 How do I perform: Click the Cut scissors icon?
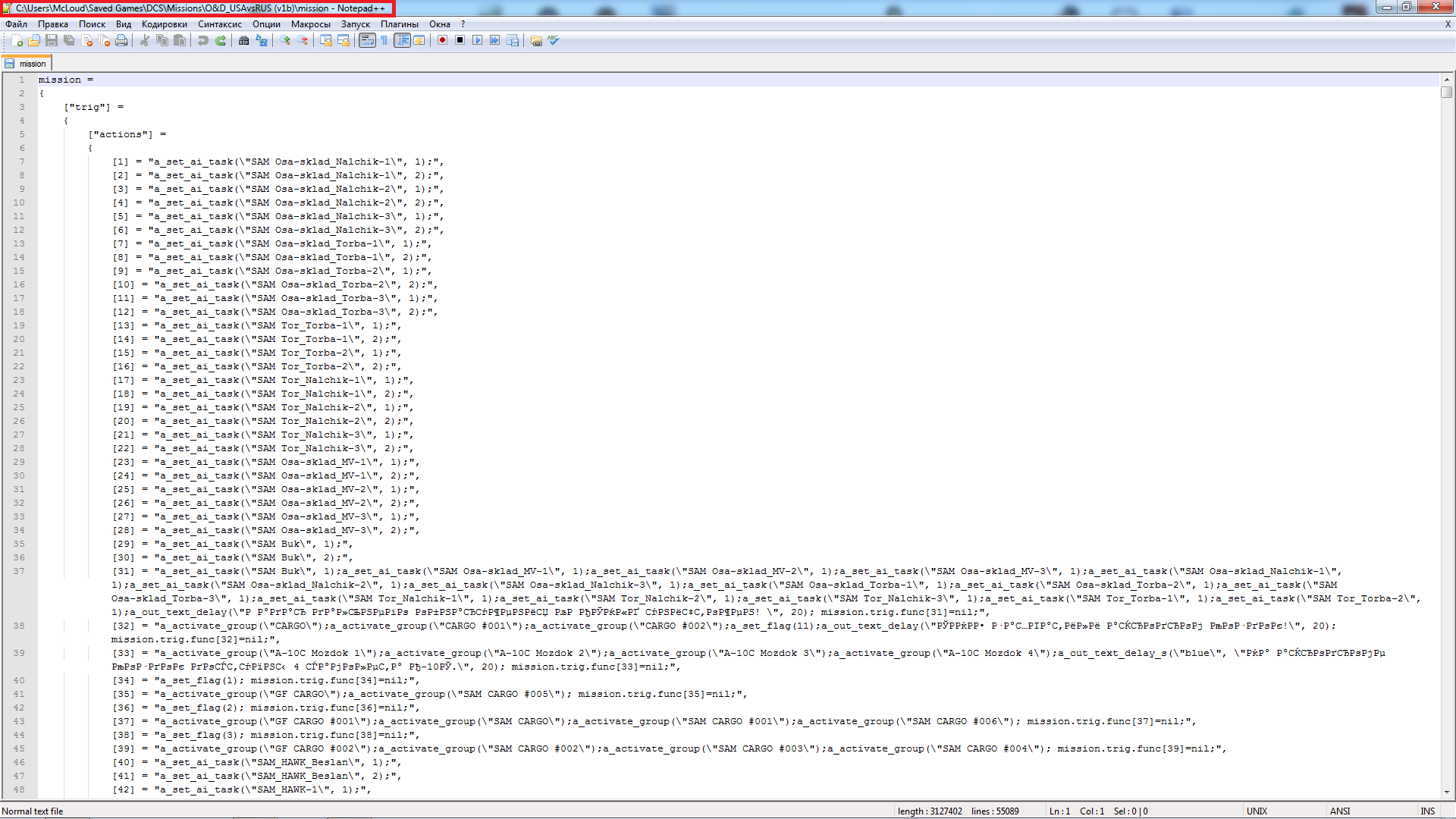coord(144,41)
